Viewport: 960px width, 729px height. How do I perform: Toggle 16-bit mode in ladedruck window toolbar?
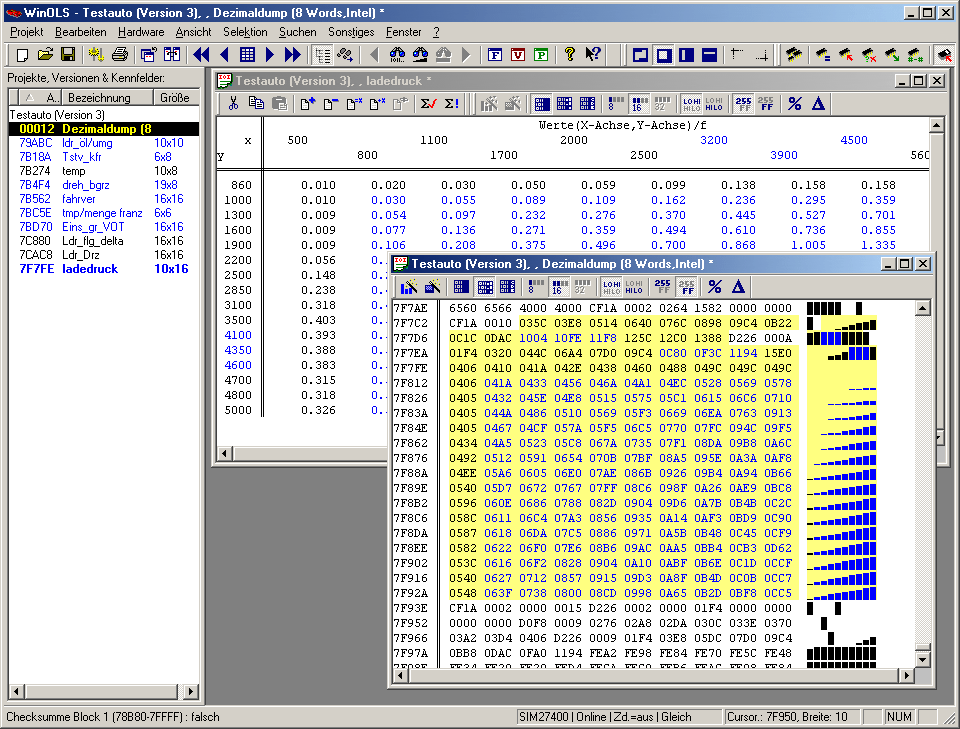click(639, 104)
